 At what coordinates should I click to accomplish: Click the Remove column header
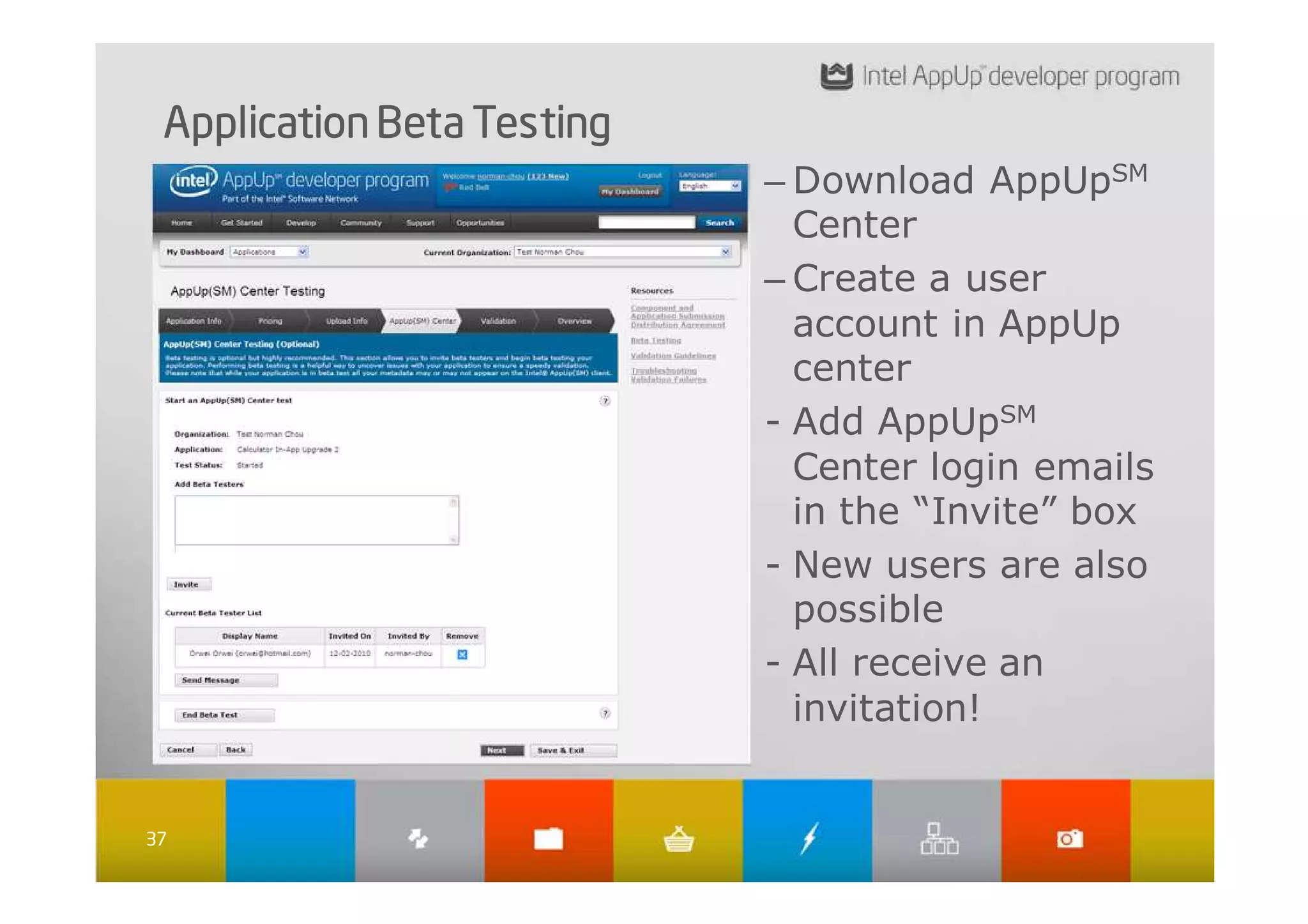coord(462,636)
